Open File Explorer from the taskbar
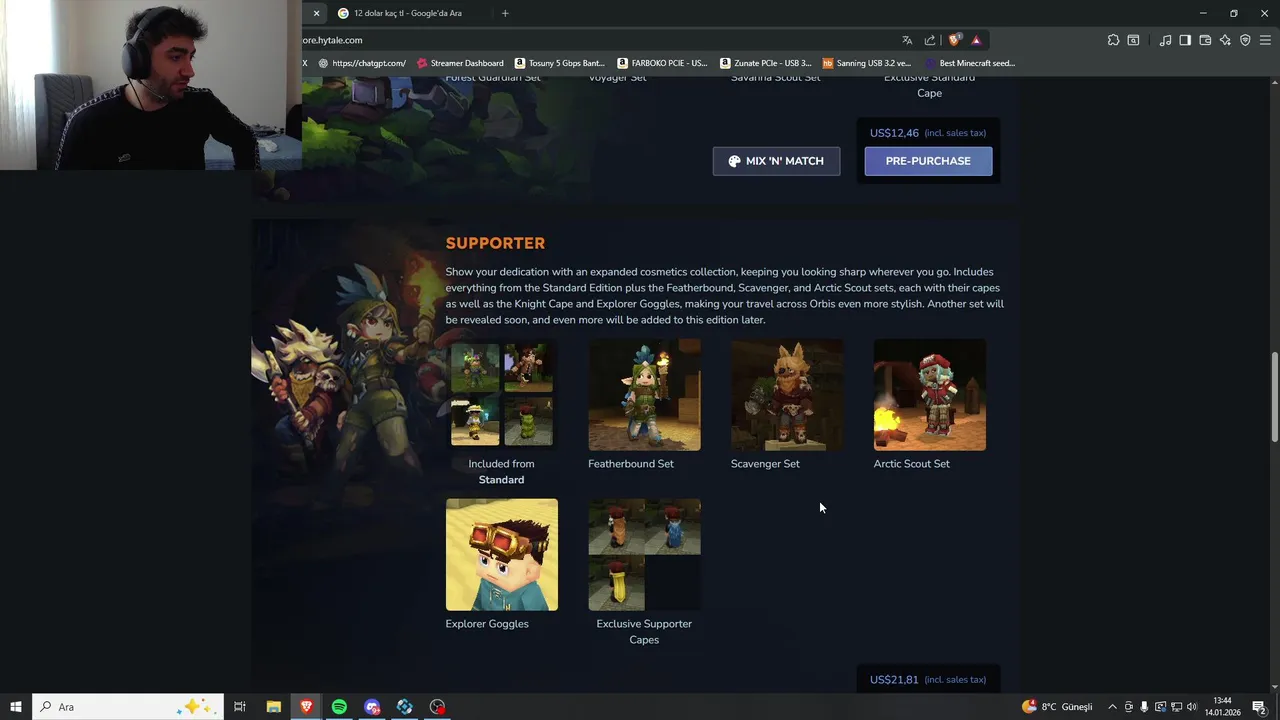This screenshot has width=1280, height=720. click(273, 707)
